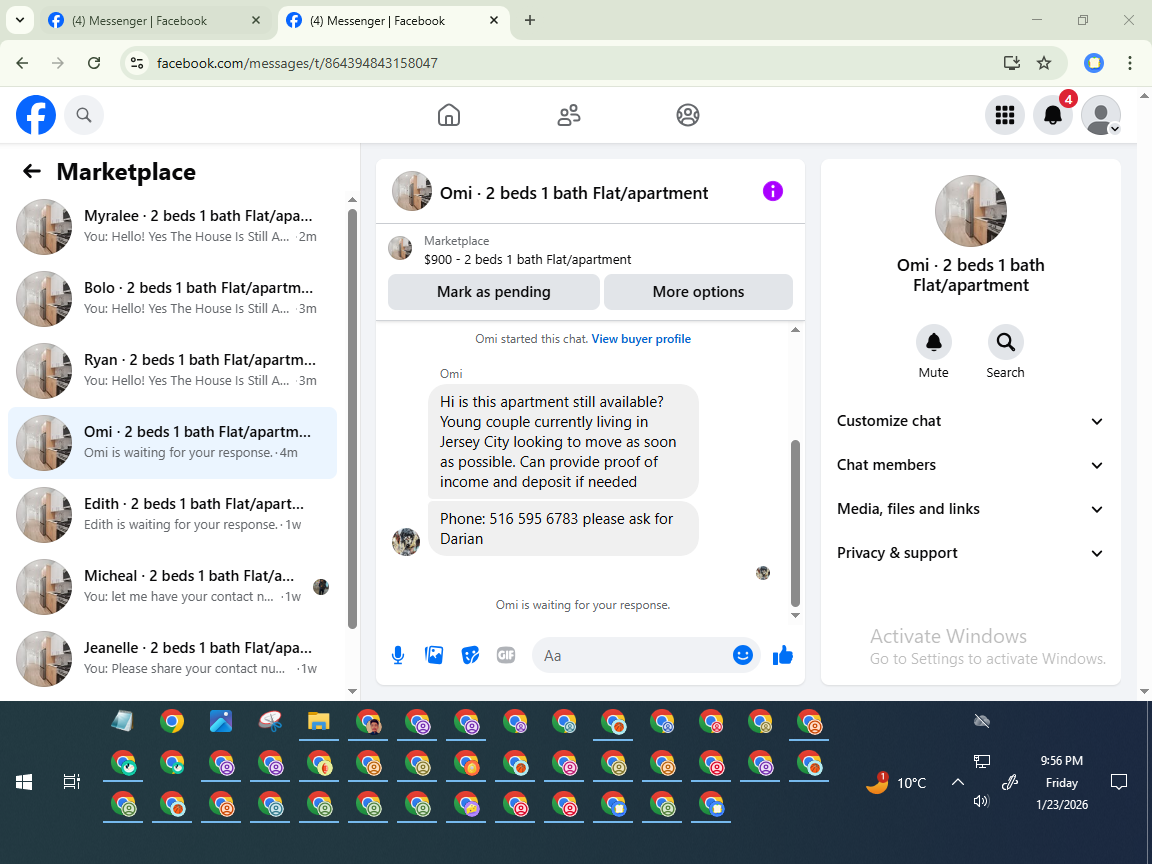
Task: Open the Chrome profile icon
Action: point(1094,63)
